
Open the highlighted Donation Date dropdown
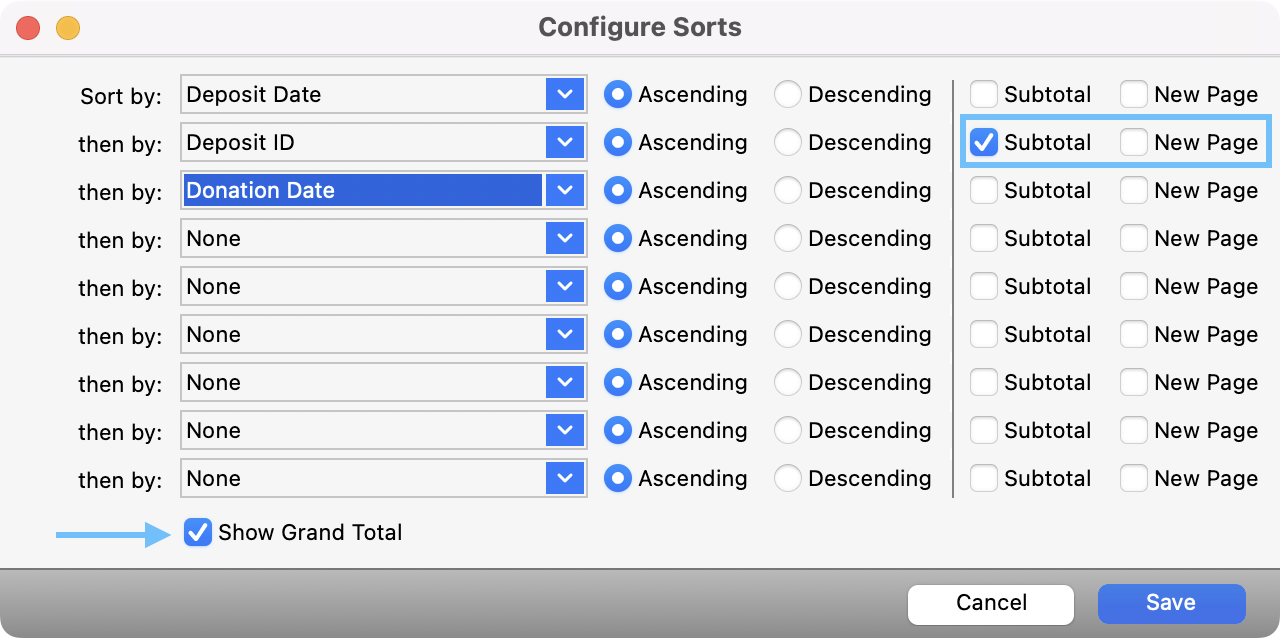[x=564, y=191]
